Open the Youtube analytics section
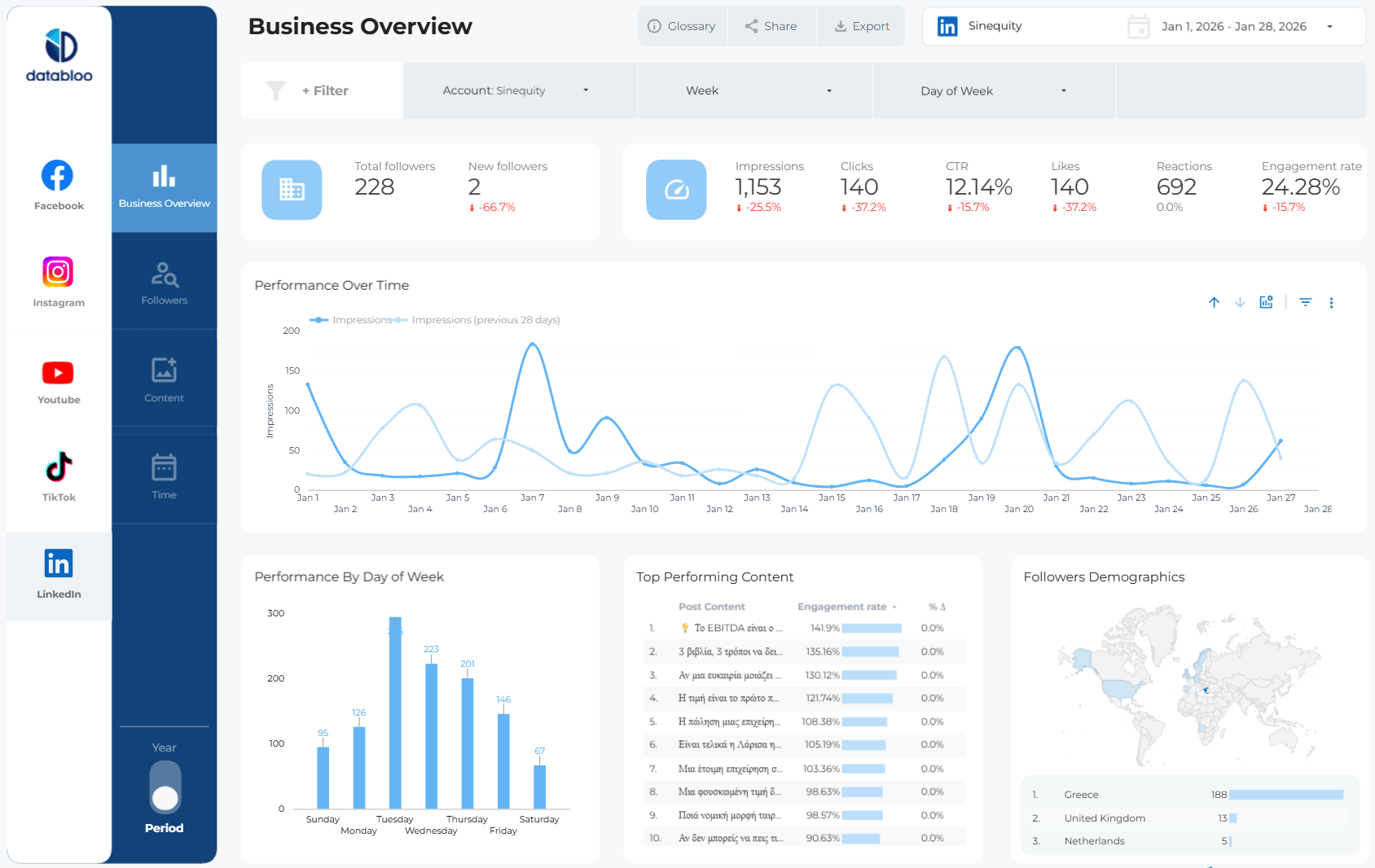Viewport: 1375px width, 868px height. click(58, 374)
